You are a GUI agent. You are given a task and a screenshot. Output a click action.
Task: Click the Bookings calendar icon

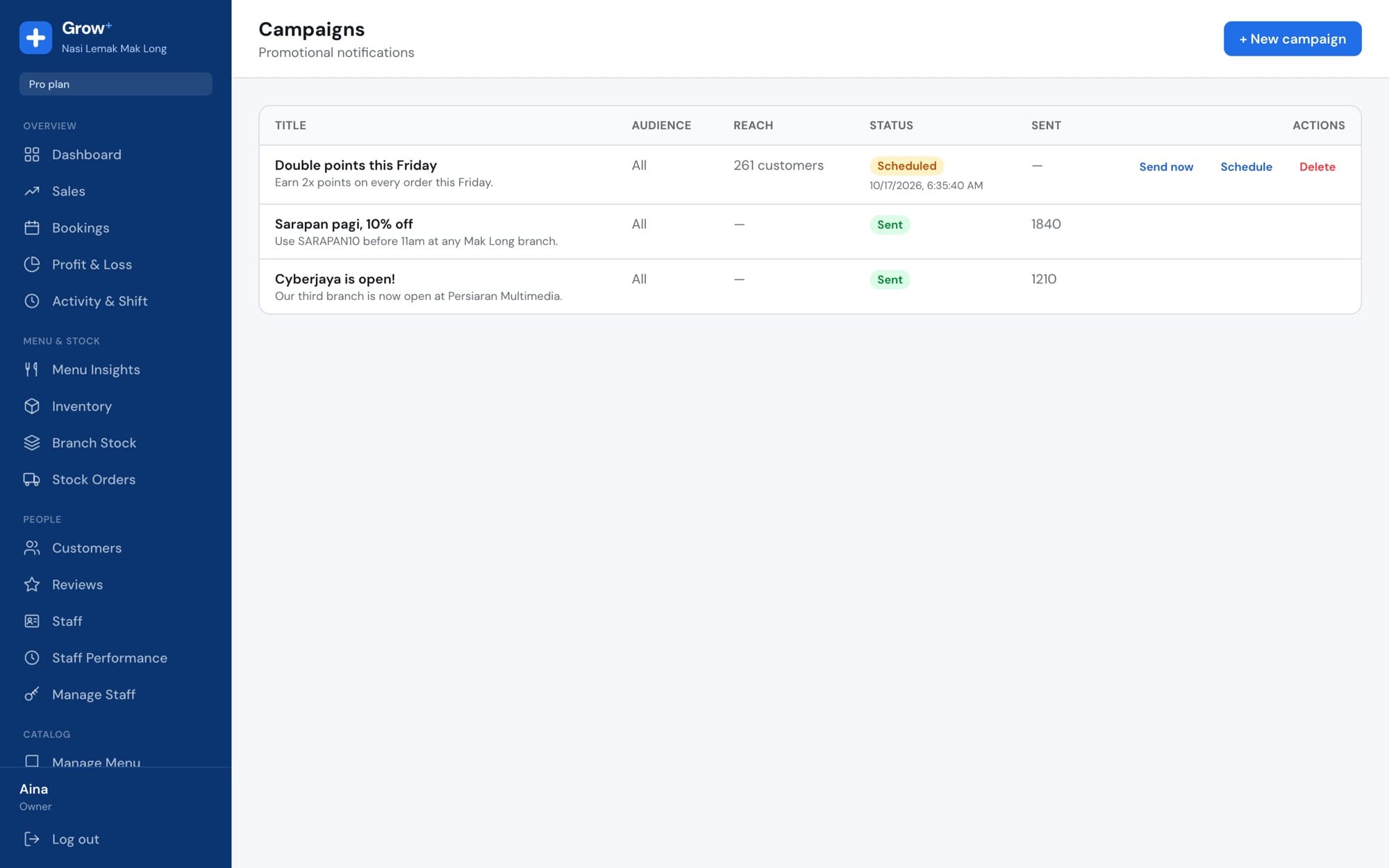32,228
